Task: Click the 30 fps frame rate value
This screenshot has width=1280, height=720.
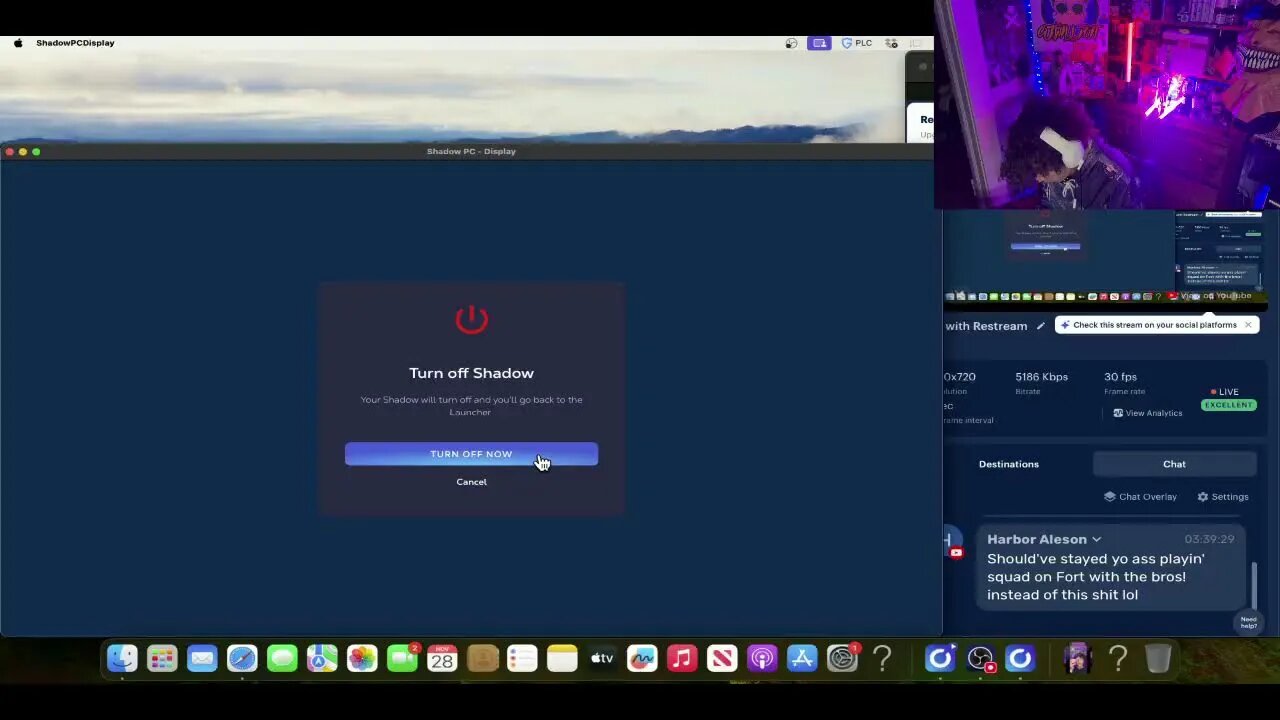Action: (x=1120, y=377)
